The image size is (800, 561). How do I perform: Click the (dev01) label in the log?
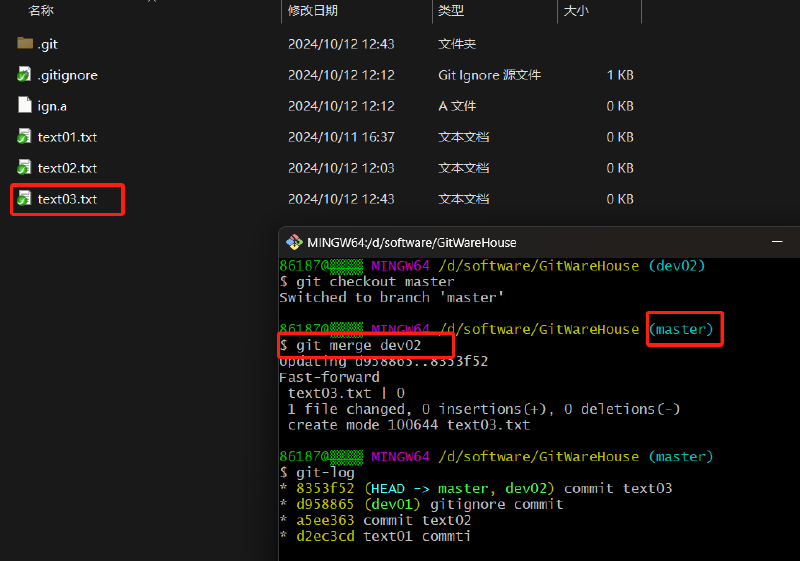(392, 504)
